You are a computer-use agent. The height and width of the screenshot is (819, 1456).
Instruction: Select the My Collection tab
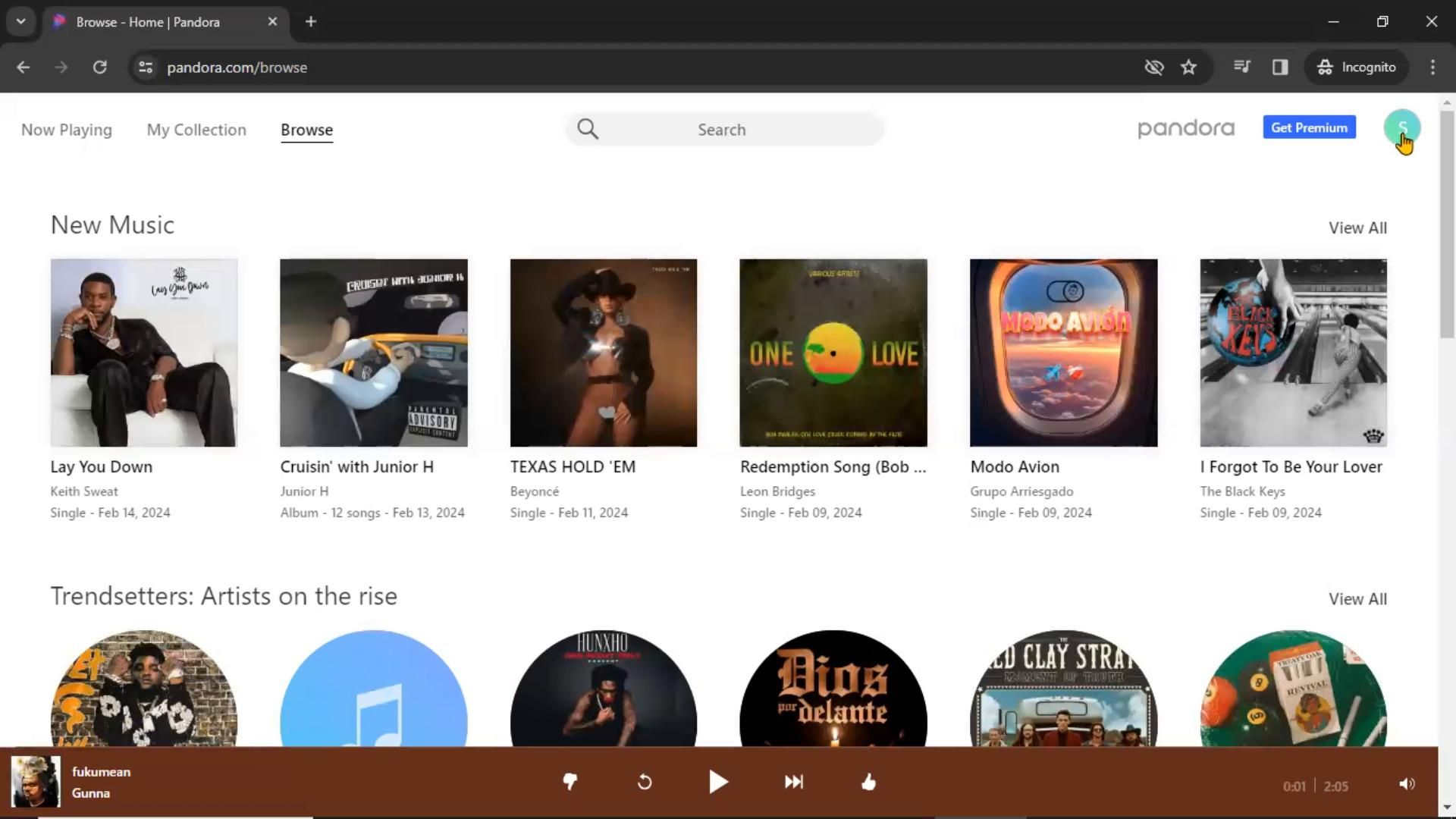click(196, 130)
